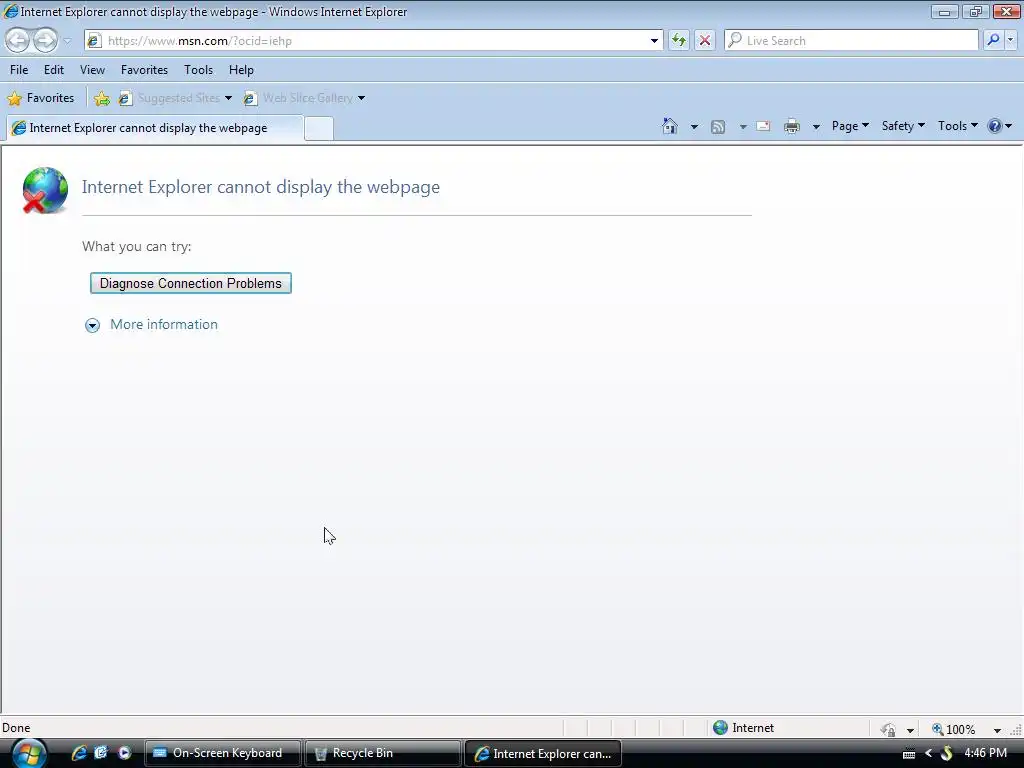The width and height of the screenshot is (1024, 768).
Task: Switch to Recycle Bin taskbar button
Action: (383, 753)
